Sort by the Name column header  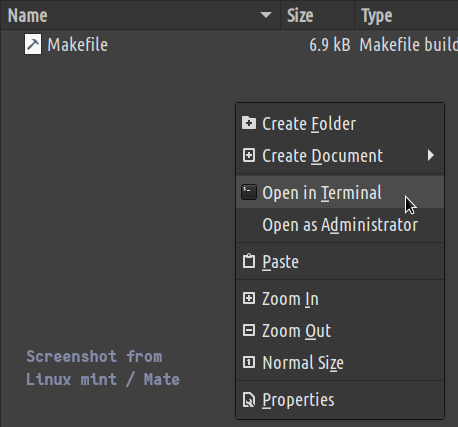140,15
